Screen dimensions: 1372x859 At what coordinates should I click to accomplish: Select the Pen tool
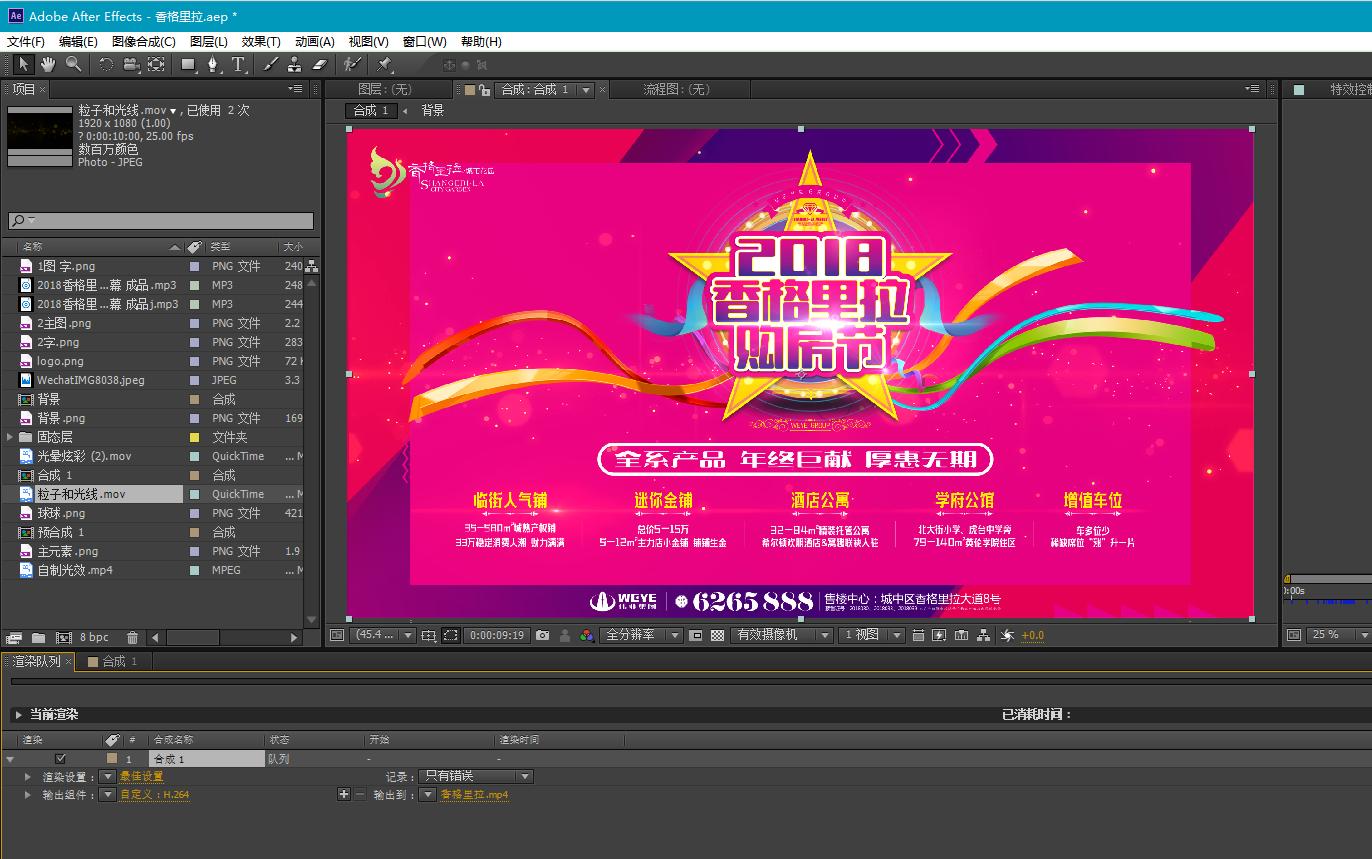coord(213,64)
